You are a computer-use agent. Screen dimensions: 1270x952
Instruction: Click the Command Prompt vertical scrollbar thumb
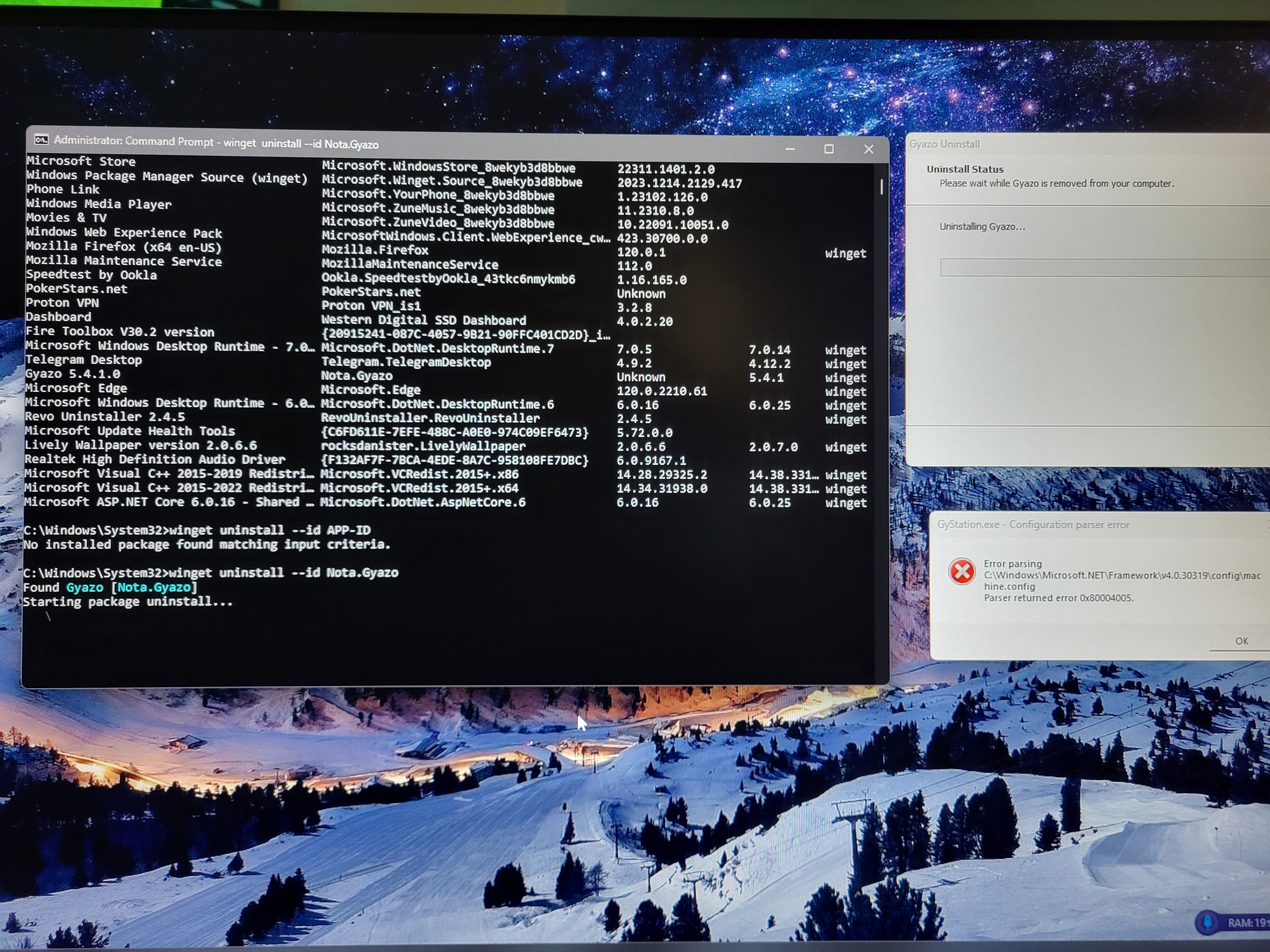point(881,187)
